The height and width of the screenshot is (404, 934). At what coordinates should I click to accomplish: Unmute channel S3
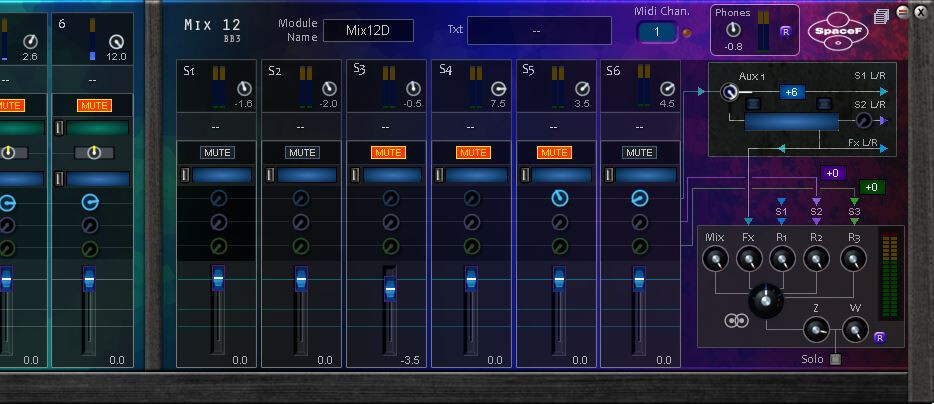(388, 153)
